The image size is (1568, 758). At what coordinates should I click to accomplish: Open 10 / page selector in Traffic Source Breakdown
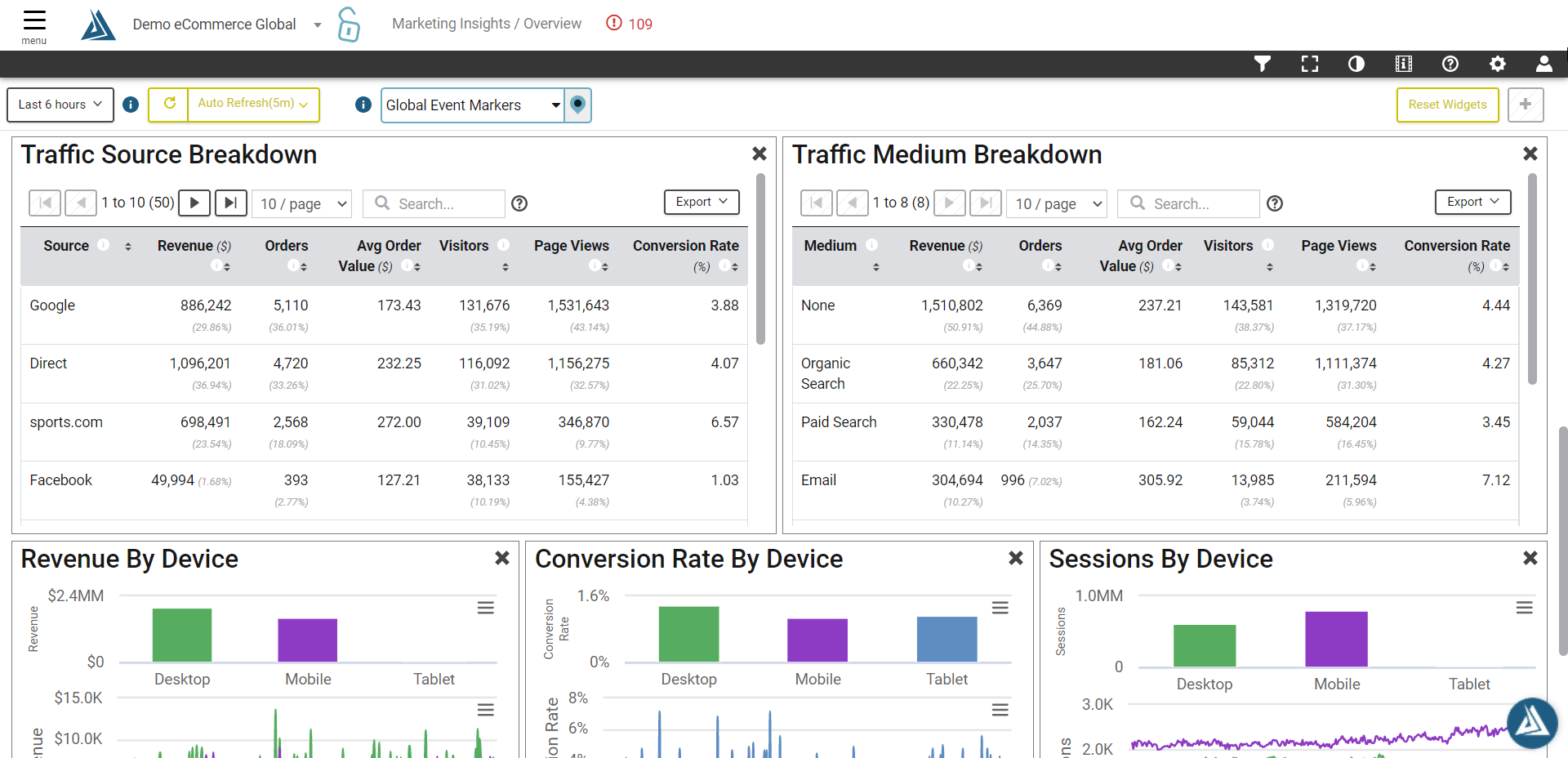(302, 203)
